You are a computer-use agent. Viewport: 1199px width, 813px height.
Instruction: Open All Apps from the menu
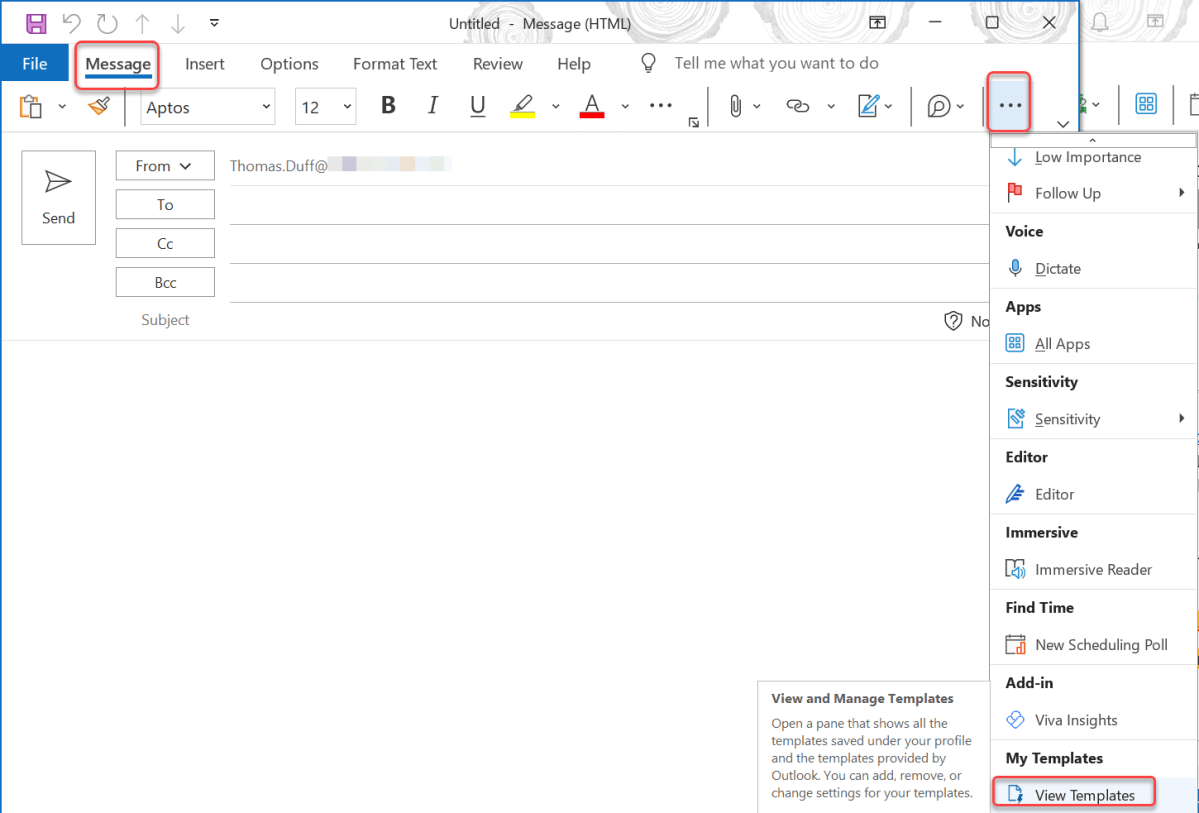pos(1062,343)
